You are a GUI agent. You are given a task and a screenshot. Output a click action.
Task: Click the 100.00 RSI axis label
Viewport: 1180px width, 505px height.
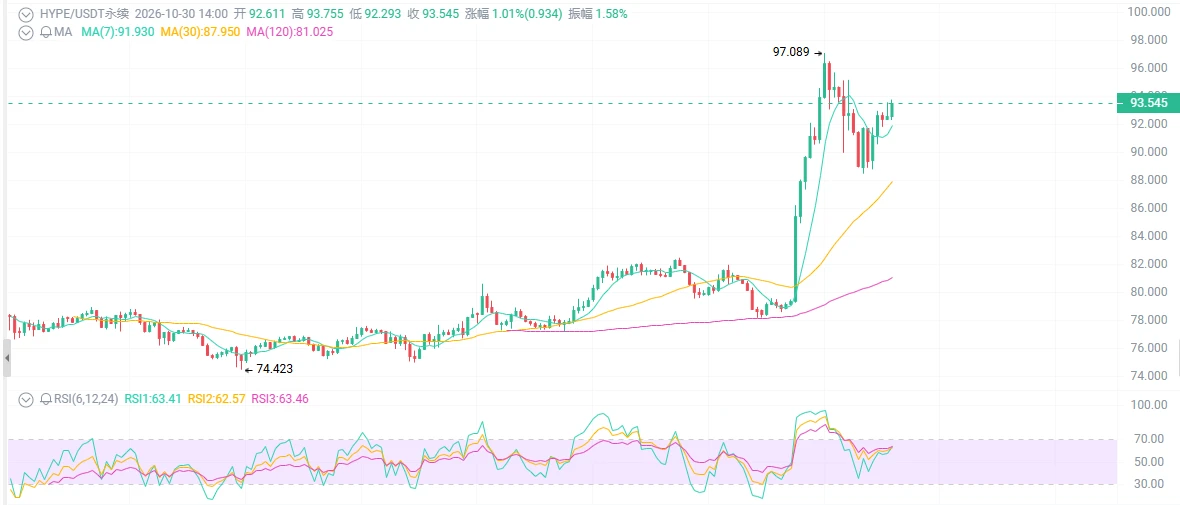click(1148, 405)
